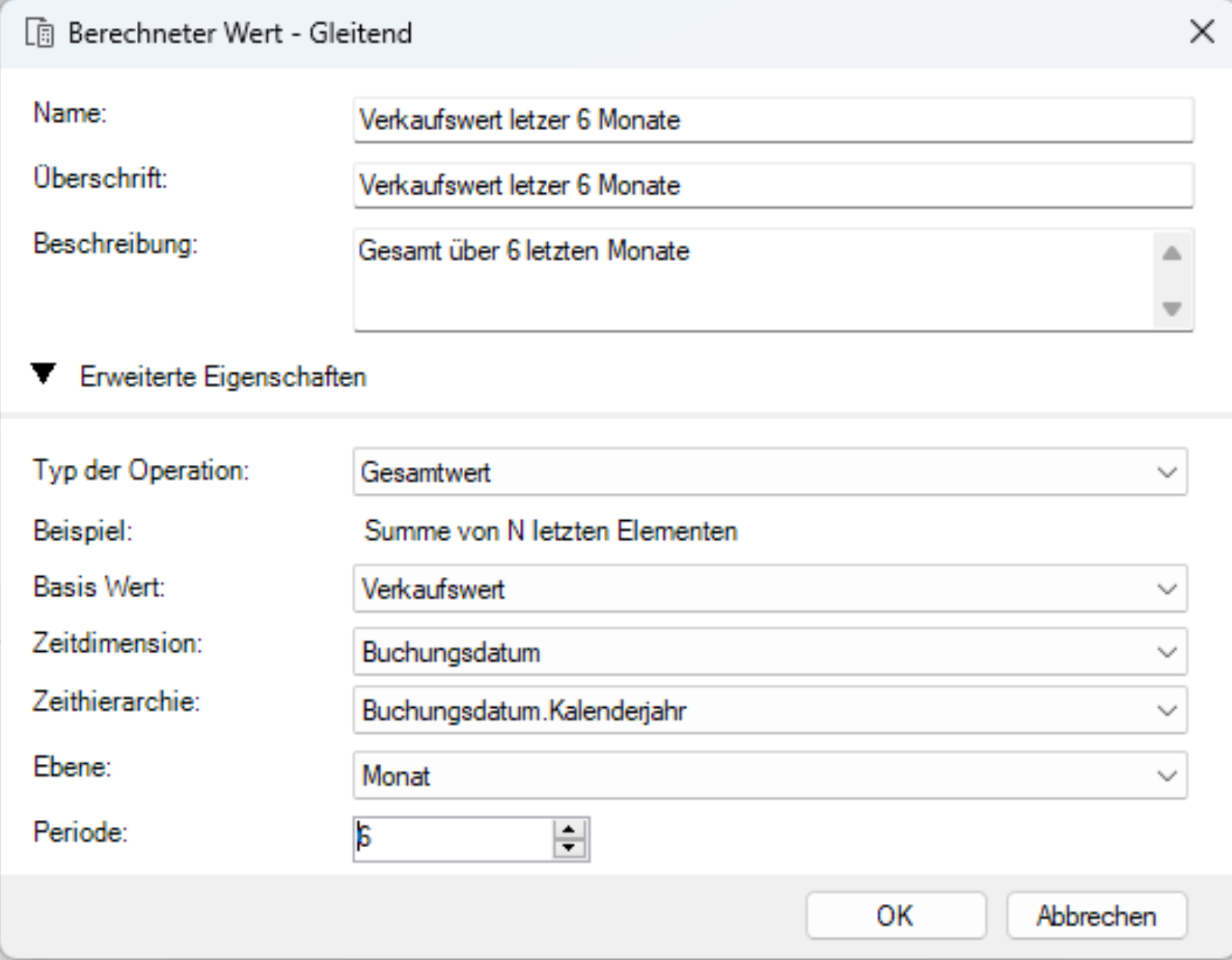Increase the Periode value with up arrow
This screenshot has height=960, width=1232.
[569, 829]
